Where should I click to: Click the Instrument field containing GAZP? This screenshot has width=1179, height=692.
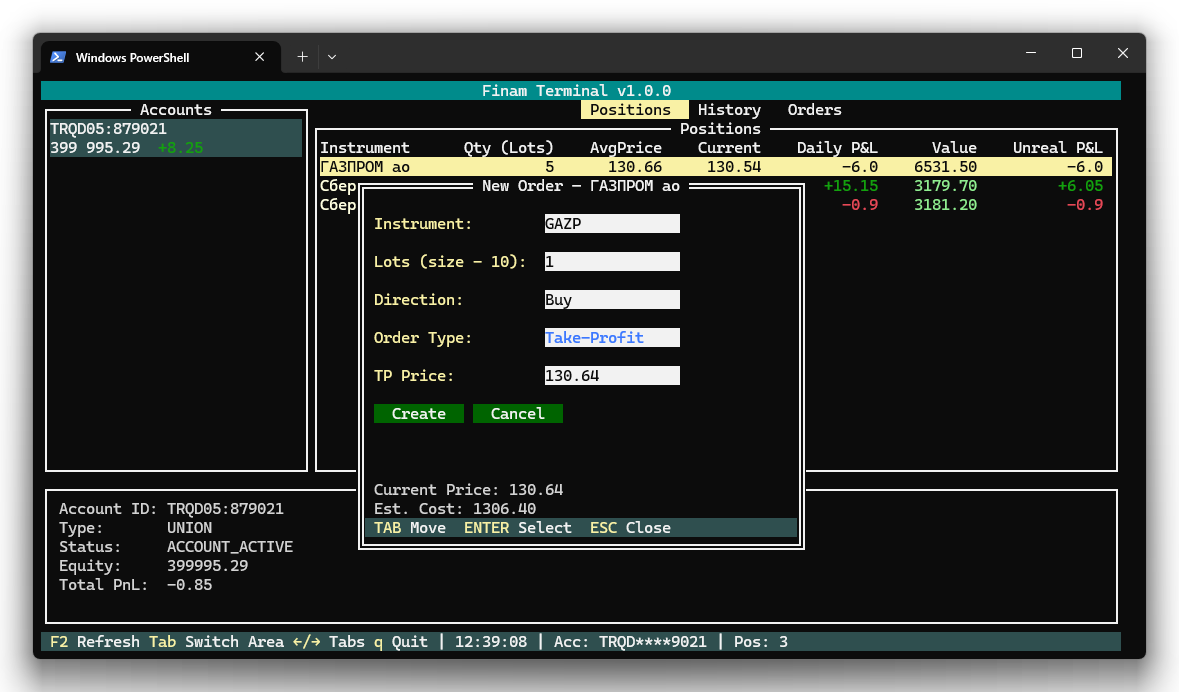[611, 224]
